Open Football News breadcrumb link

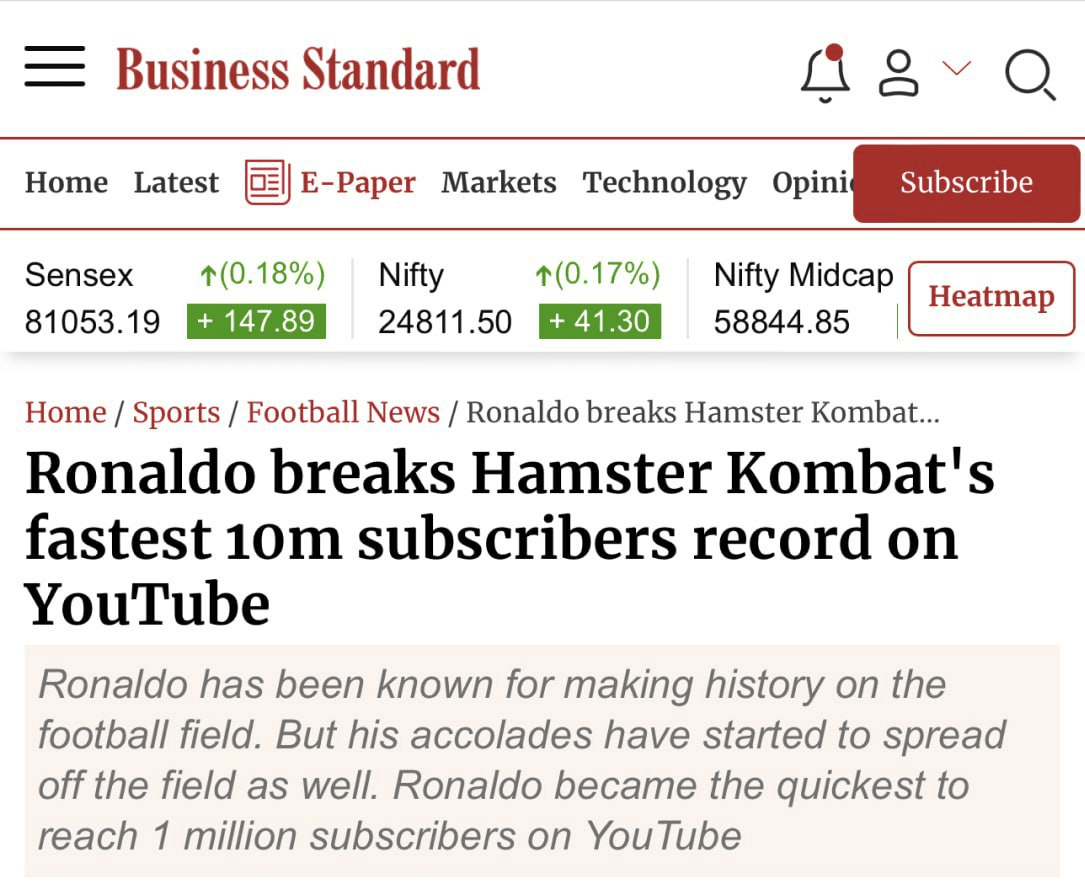pyautogui.click(x=343, y=412)
